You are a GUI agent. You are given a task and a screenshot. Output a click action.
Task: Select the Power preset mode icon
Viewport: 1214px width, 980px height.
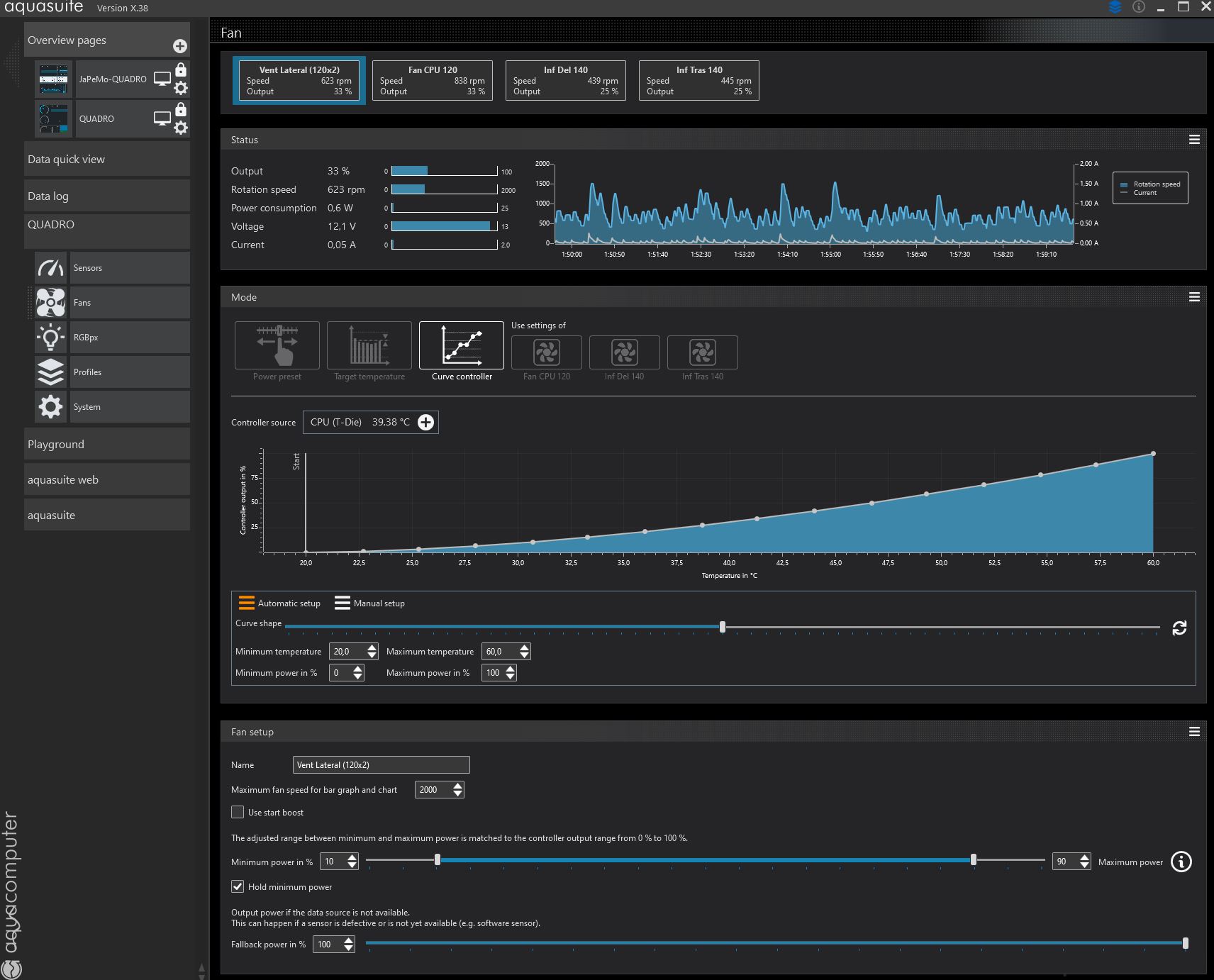(x=277, y=345)
